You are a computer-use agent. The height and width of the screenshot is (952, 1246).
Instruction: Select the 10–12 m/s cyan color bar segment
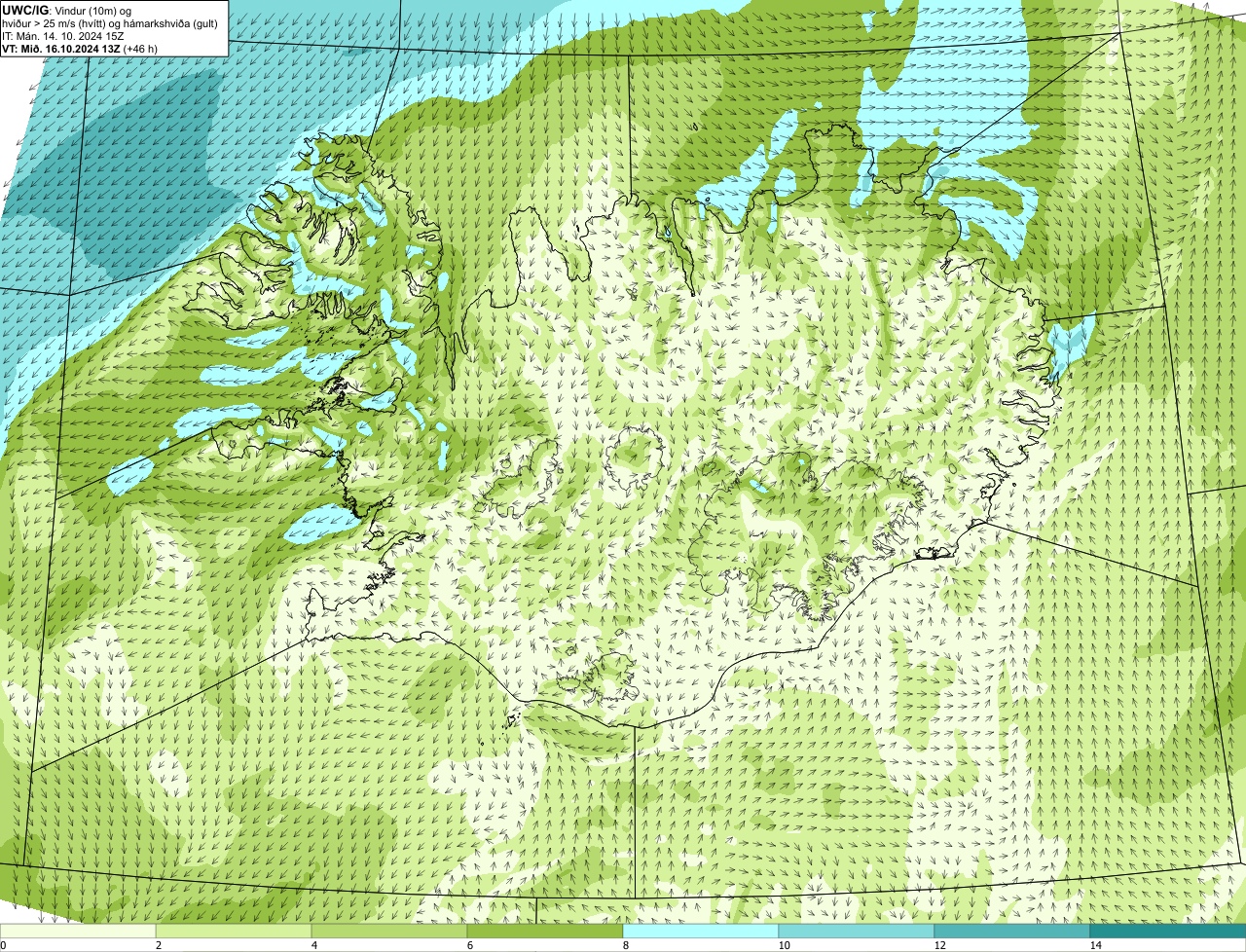click(x=857, y=932)
